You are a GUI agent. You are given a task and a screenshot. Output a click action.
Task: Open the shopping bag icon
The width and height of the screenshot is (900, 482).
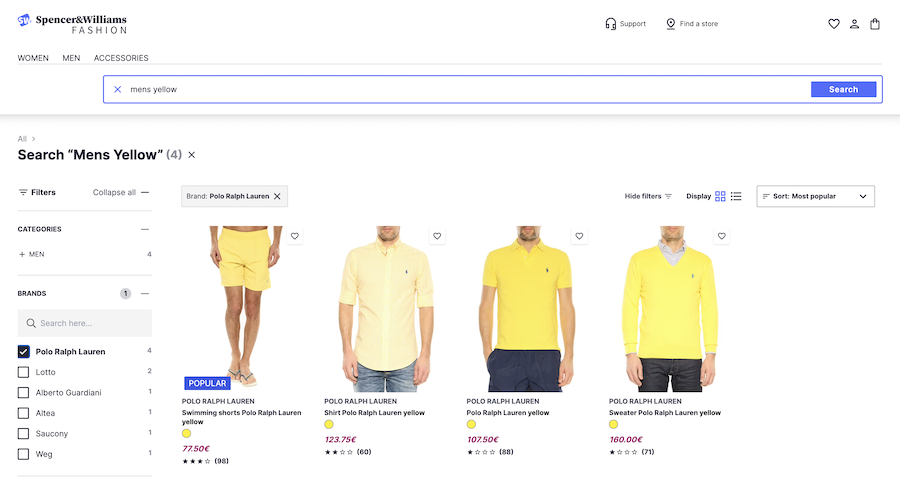875,24
